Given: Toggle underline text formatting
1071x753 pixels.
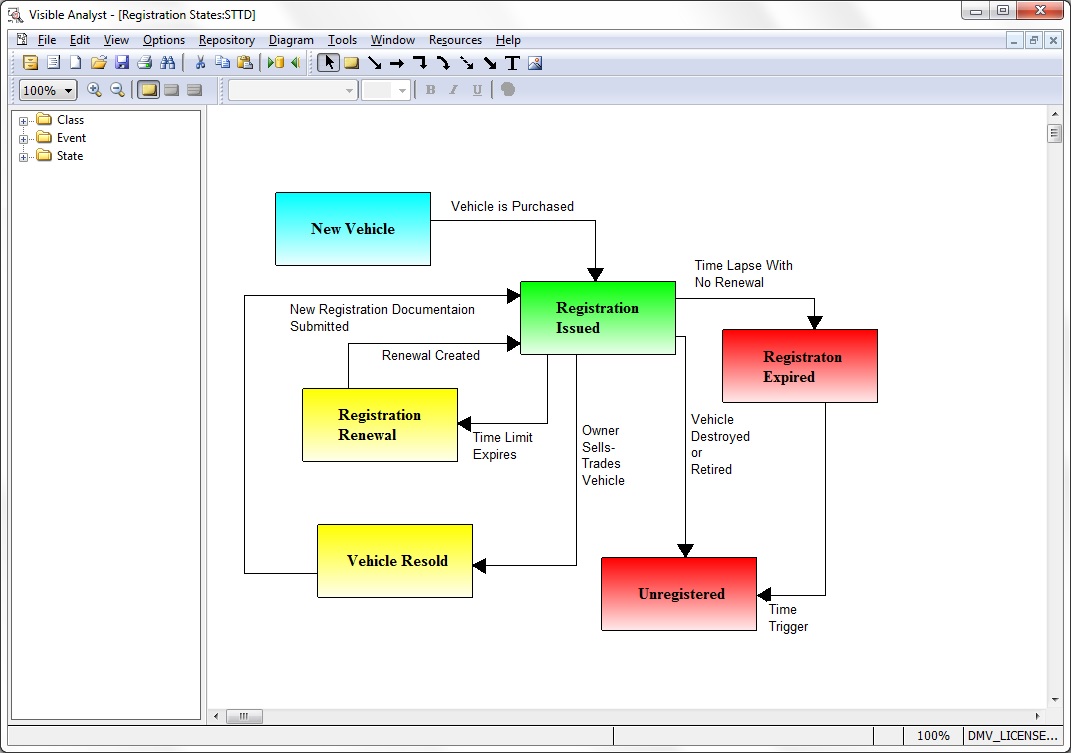Looking at the screenshot, I should (477, 90).
